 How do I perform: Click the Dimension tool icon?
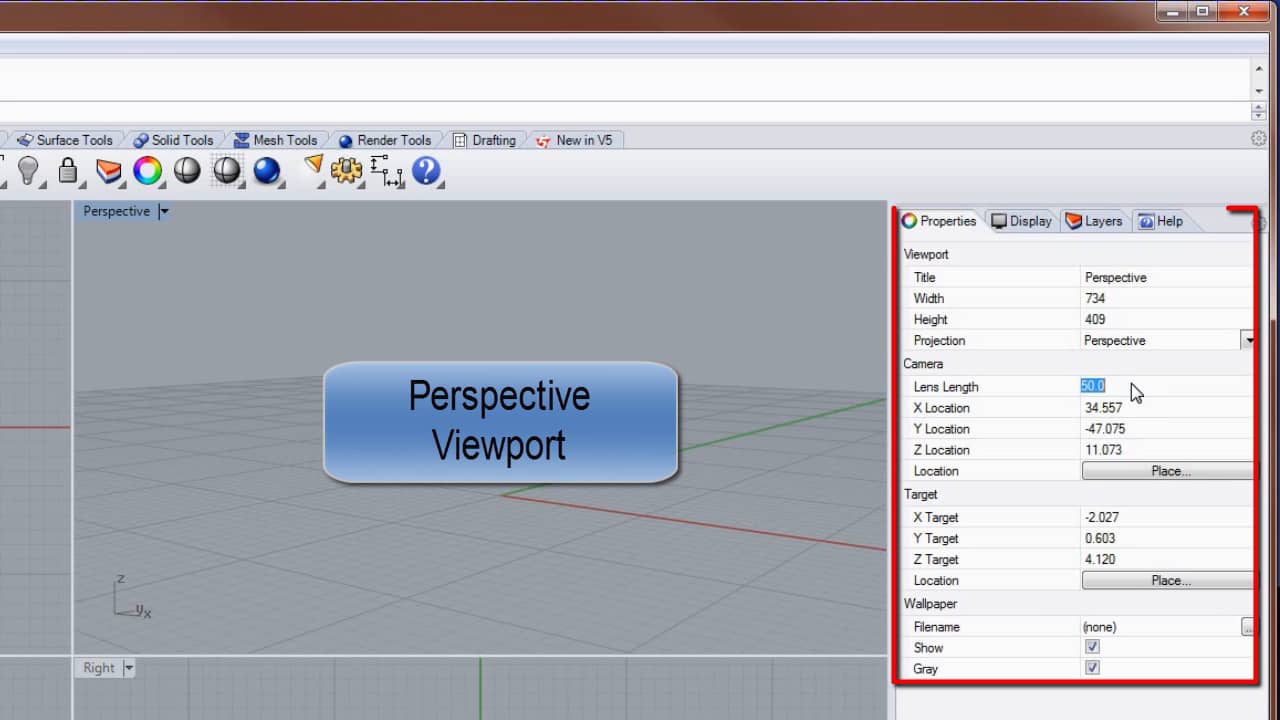[x=386, y=171]
